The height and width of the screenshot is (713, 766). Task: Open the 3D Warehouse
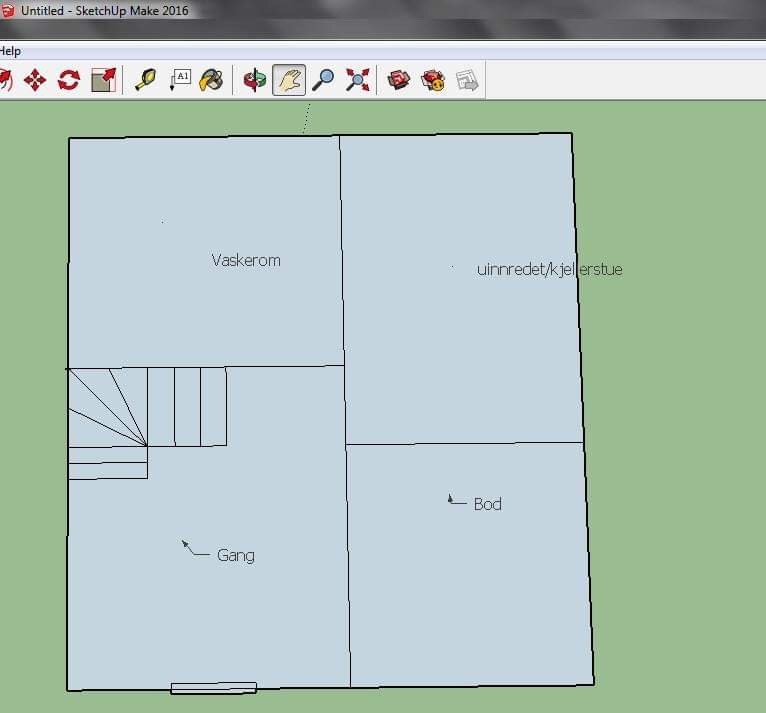[400, 80]
